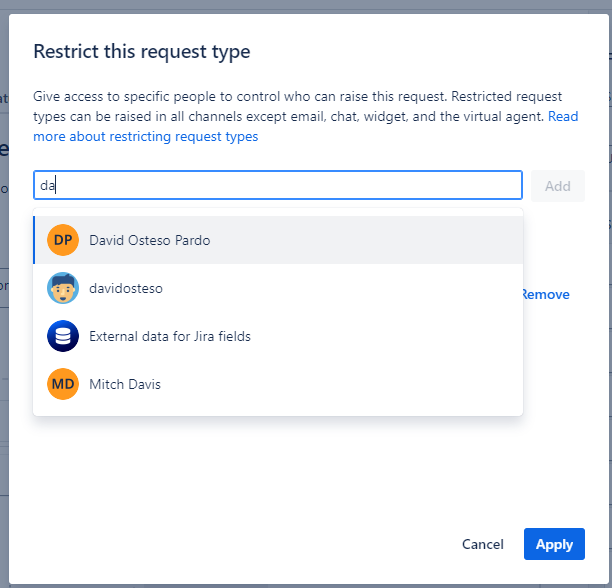Image resolution: width=612 pixels, height=588 pixels.
Task: Choose the davidosteso user name
Action: pyautogui.click(x=126, y=288)
